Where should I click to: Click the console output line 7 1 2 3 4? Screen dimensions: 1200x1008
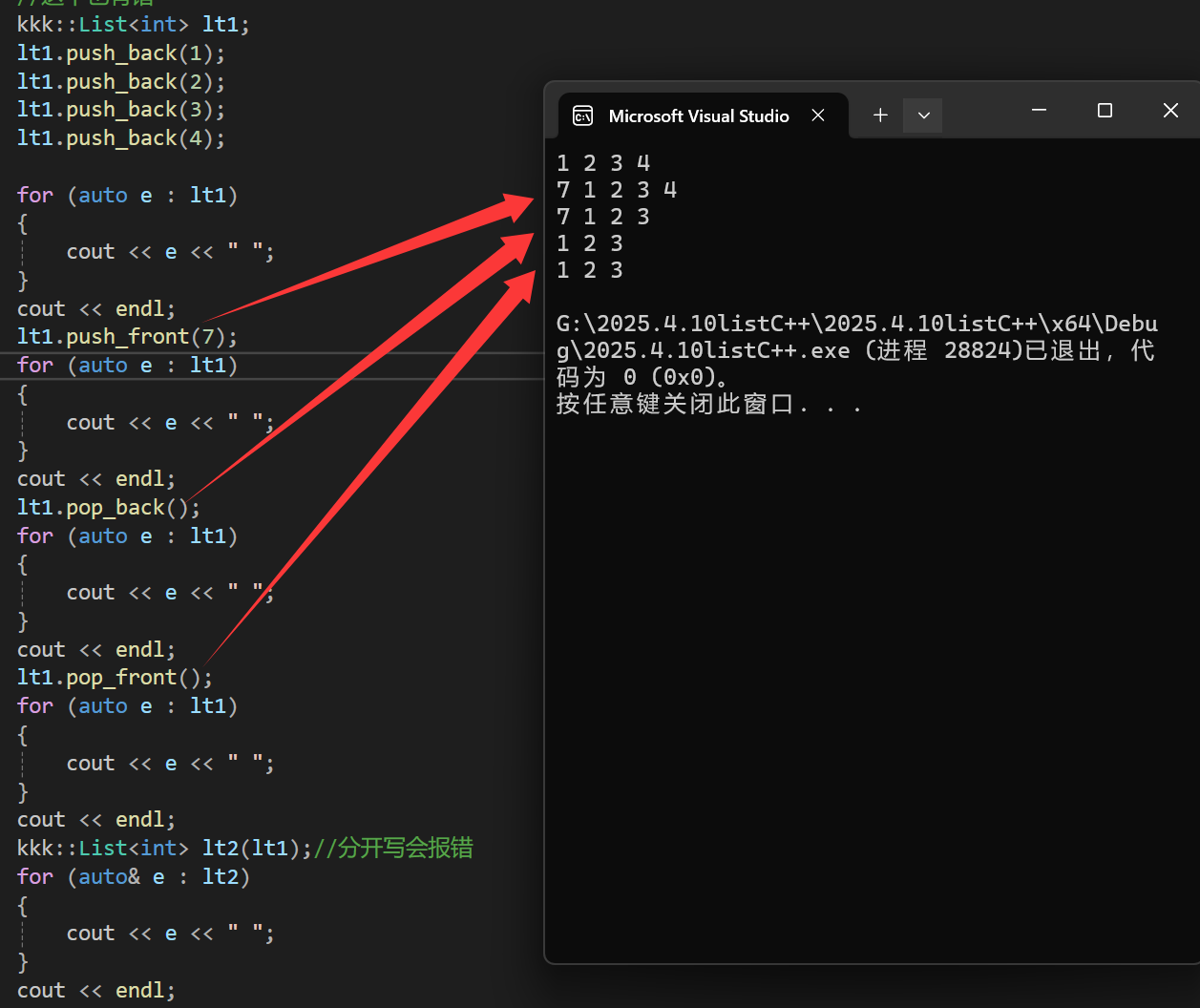tap(617, 190)
